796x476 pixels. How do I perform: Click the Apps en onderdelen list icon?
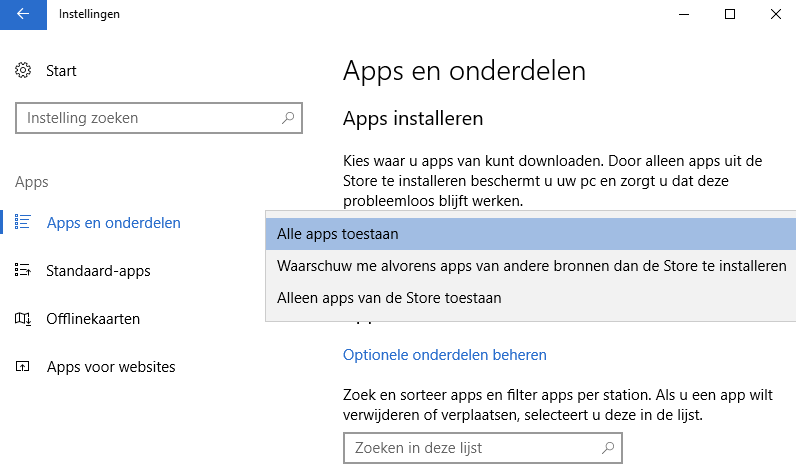[24, 223]
